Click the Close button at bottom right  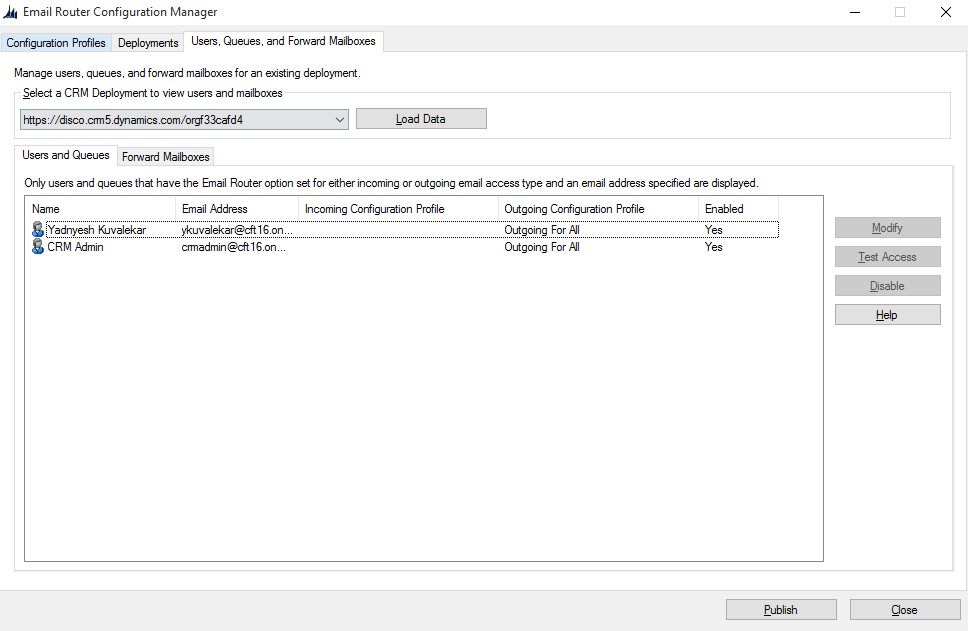point(905,610)
